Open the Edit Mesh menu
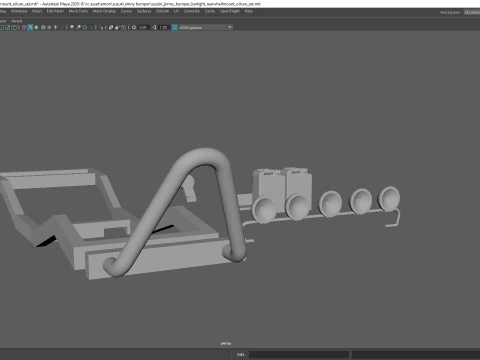 [55, 11]
